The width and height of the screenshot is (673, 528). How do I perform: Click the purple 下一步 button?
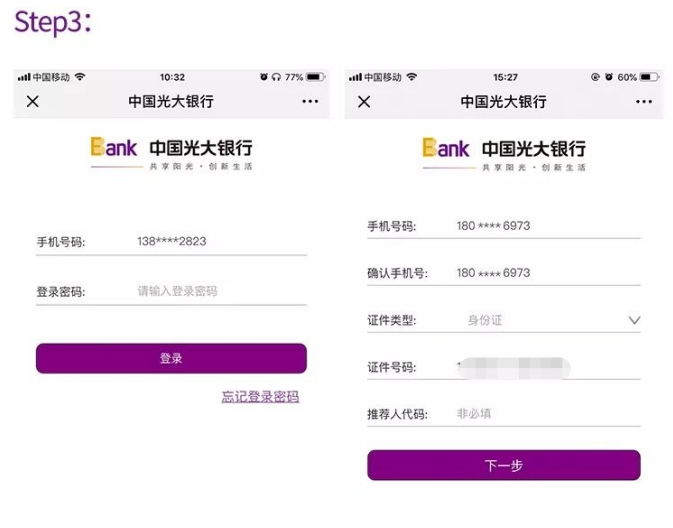[x=504, y=465]
